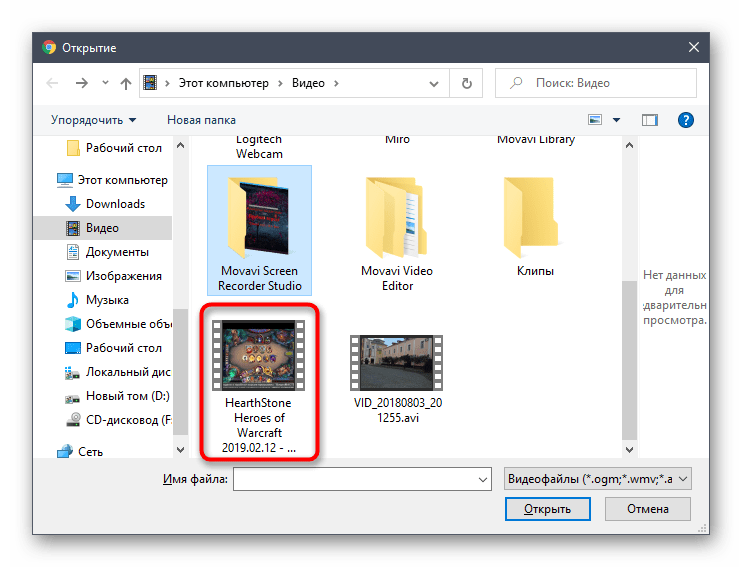Open 'Музыка' in the sidebar
The height and width of the screenshot is (567, 742).
[97, 300]
